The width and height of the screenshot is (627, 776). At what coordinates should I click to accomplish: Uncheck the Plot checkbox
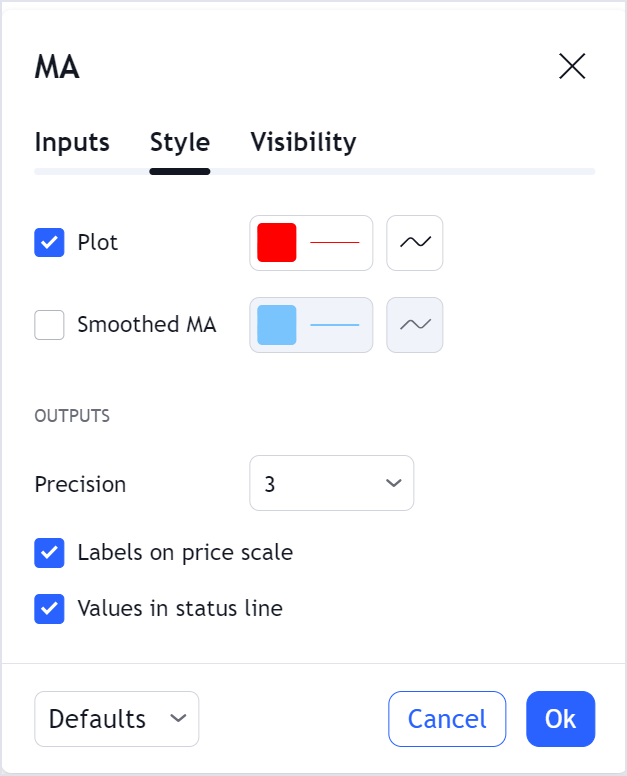(50, 243)
